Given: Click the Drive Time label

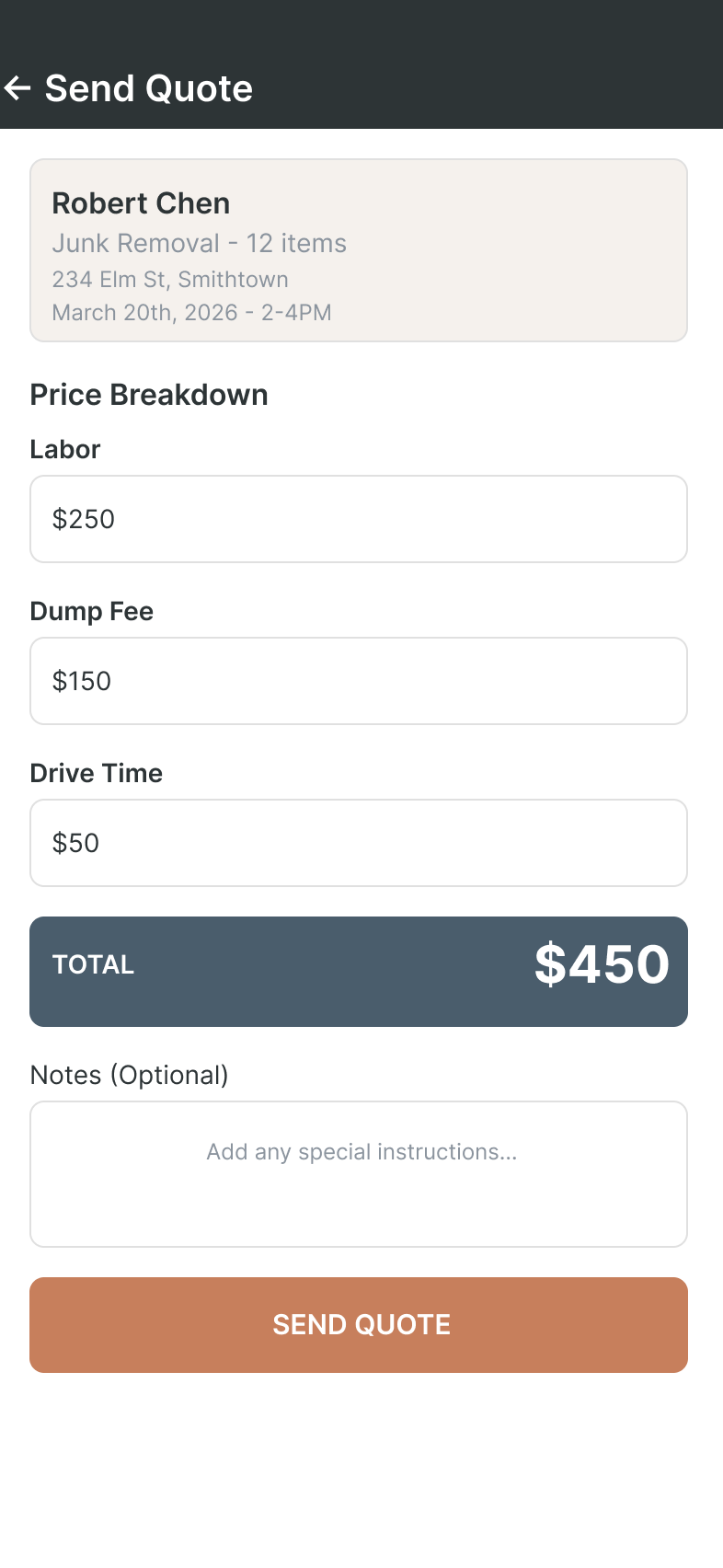Looking at the screenshot, I should point(97,773).
